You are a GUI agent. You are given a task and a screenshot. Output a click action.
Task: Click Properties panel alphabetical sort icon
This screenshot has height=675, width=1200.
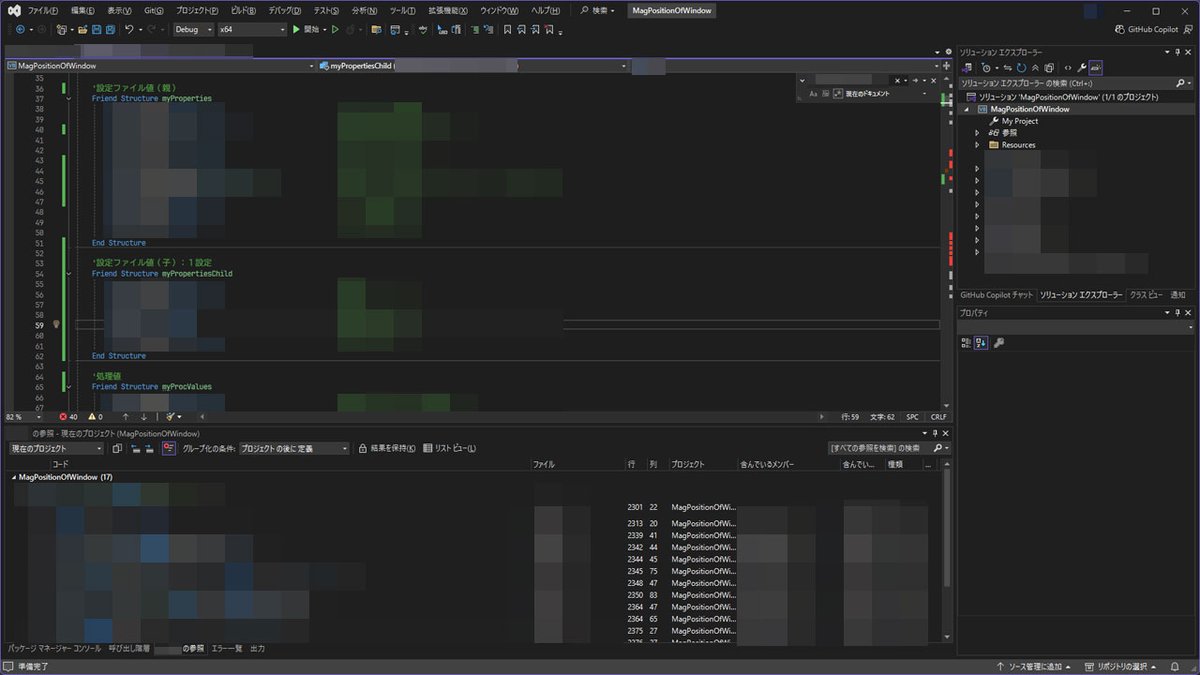[981, 342]
